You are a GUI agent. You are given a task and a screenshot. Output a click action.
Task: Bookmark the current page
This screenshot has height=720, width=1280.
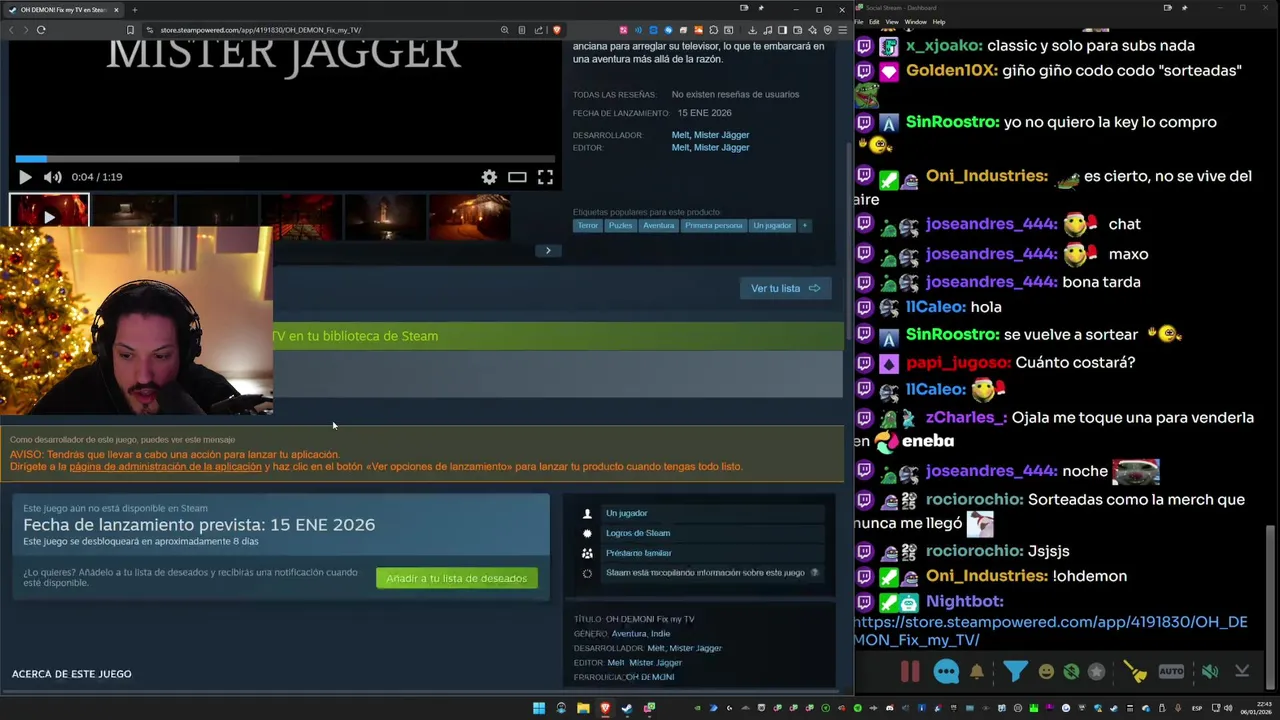coord(130,30)
